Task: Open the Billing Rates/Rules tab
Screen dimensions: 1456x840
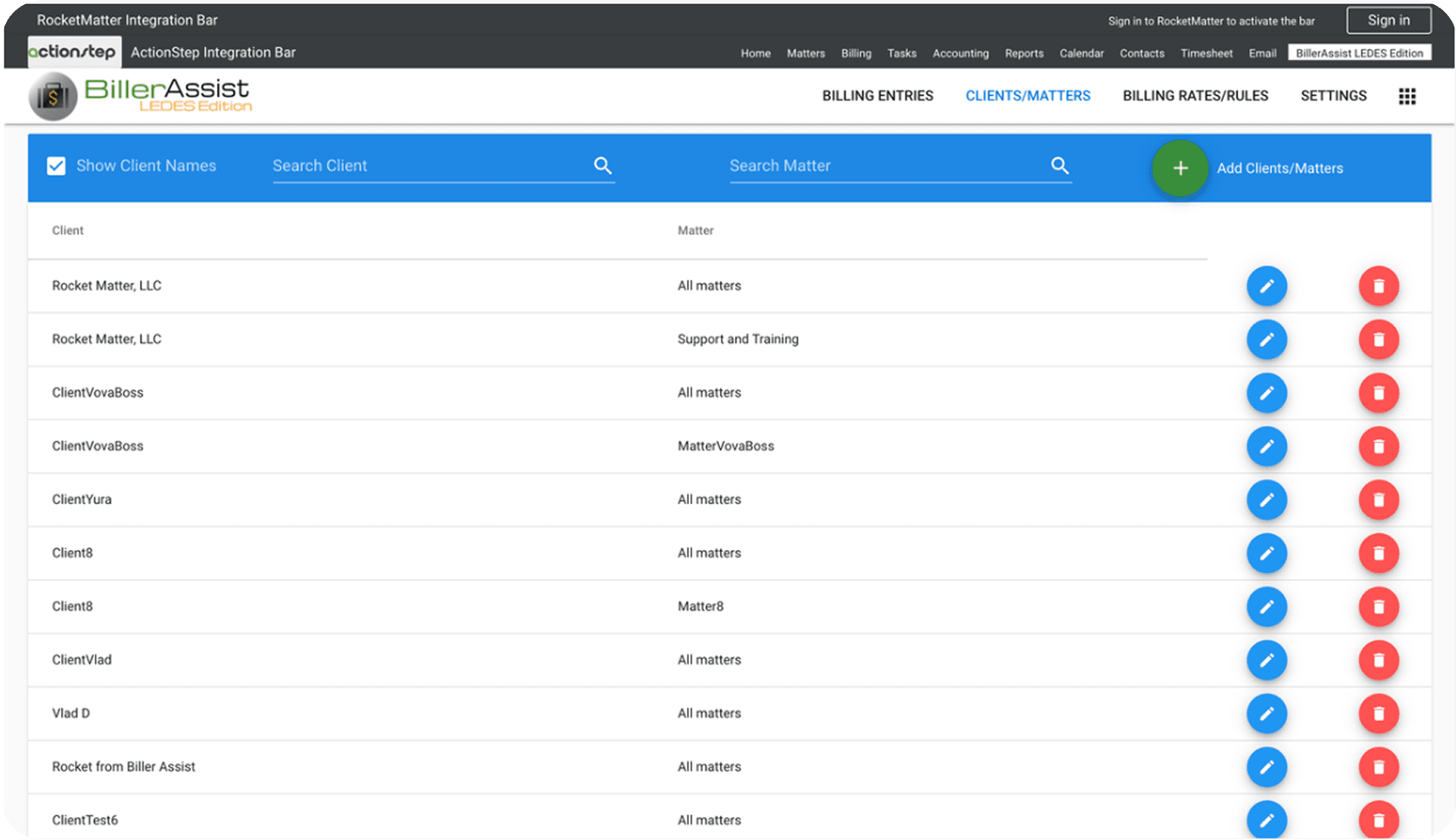Action: point(1195,96)
